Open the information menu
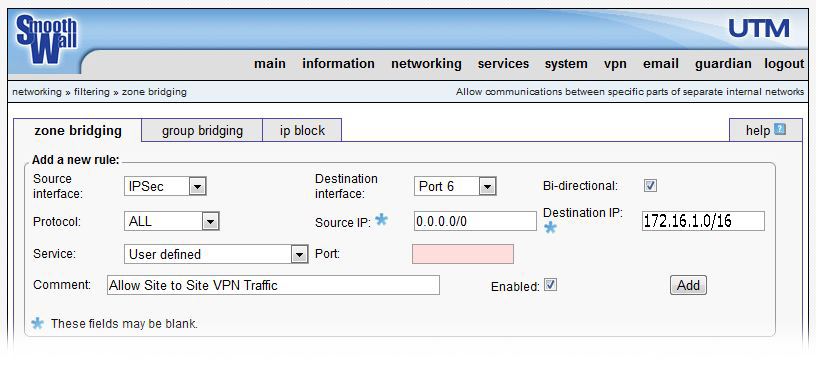Image resolution: width=816 pixels, height=372 pixels. [x=338, y=64]
